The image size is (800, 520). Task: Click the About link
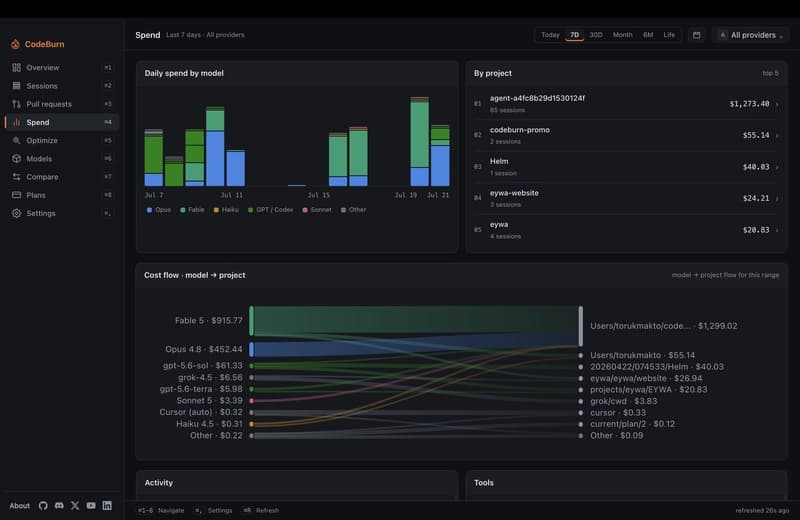(x=19, y=506)
